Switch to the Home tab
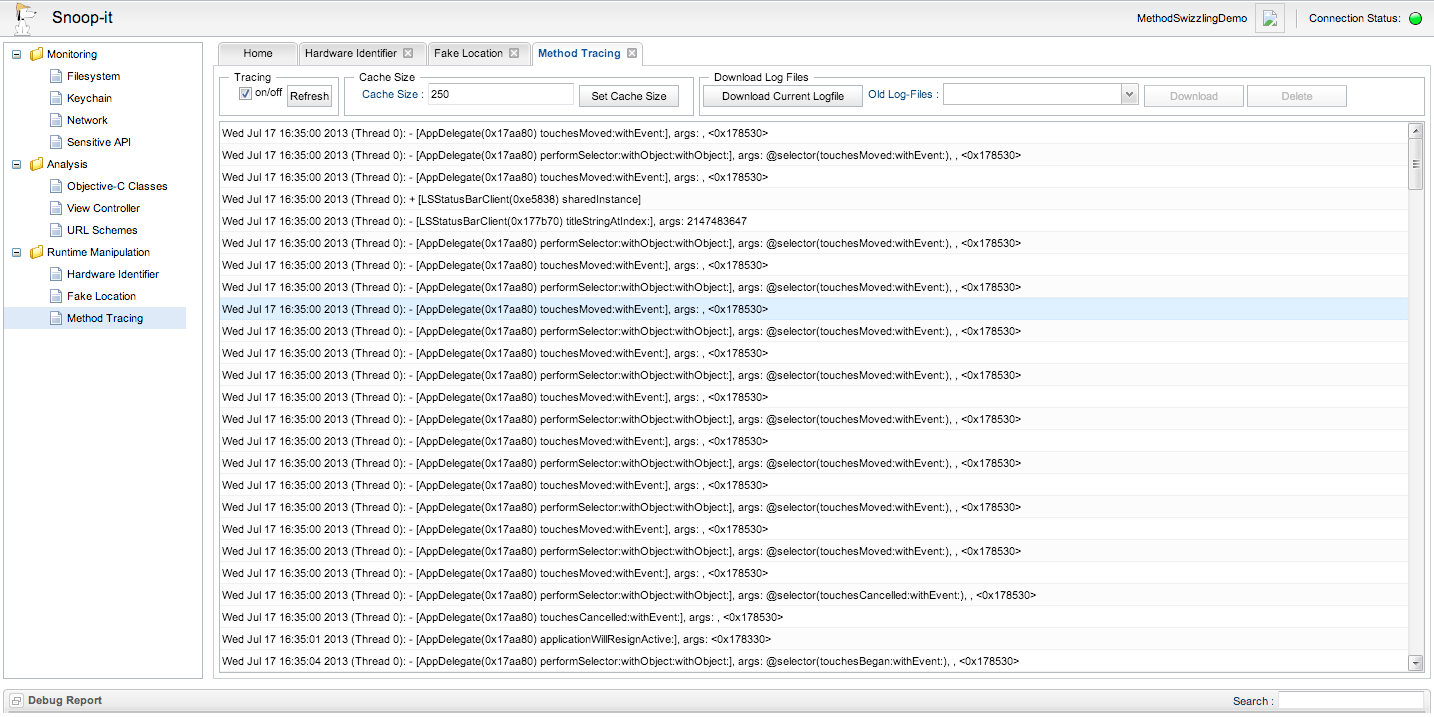1434x717 pixels. point(257,53)
